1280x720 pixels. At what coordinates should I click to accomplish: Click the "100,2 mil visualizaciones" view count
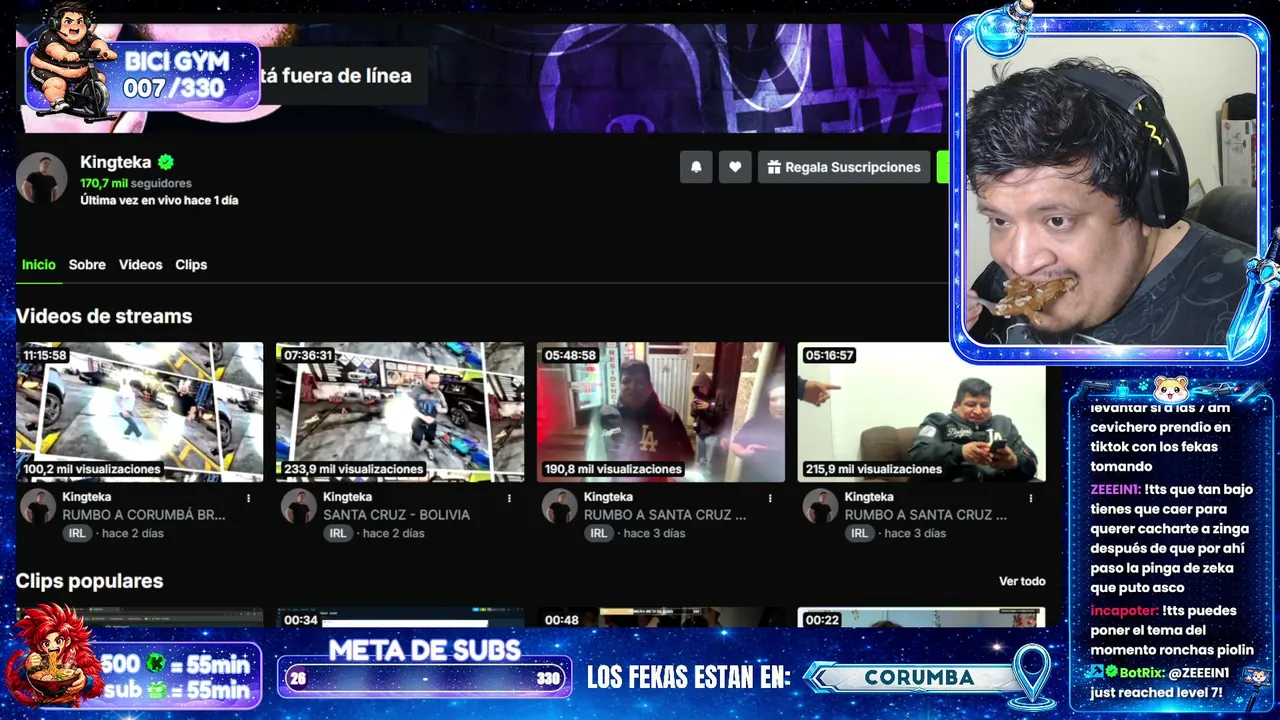coord(92,469)
